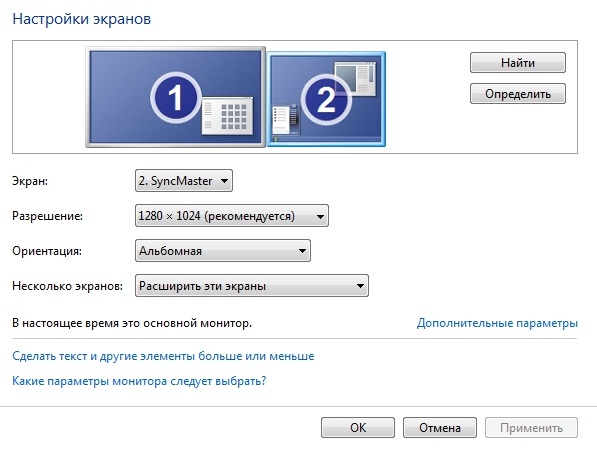
Task: Confirm settings with the OK button
Action: (358, 428)
